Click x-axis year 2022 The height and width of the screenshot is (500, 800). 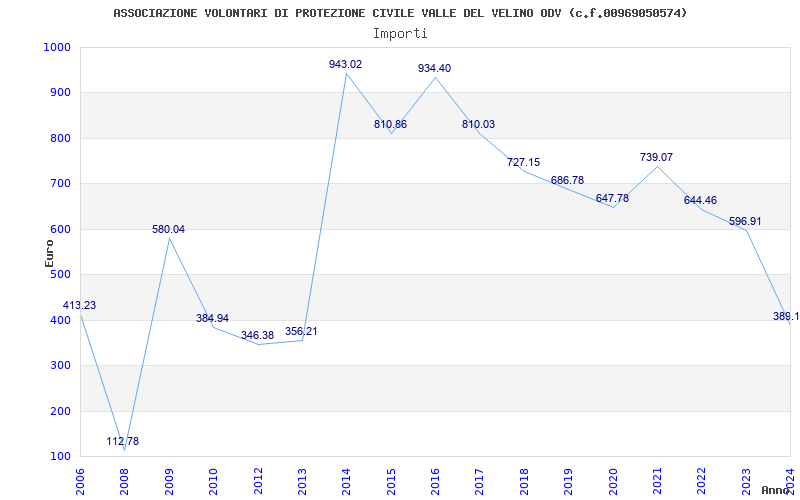(x=702, y=482)
